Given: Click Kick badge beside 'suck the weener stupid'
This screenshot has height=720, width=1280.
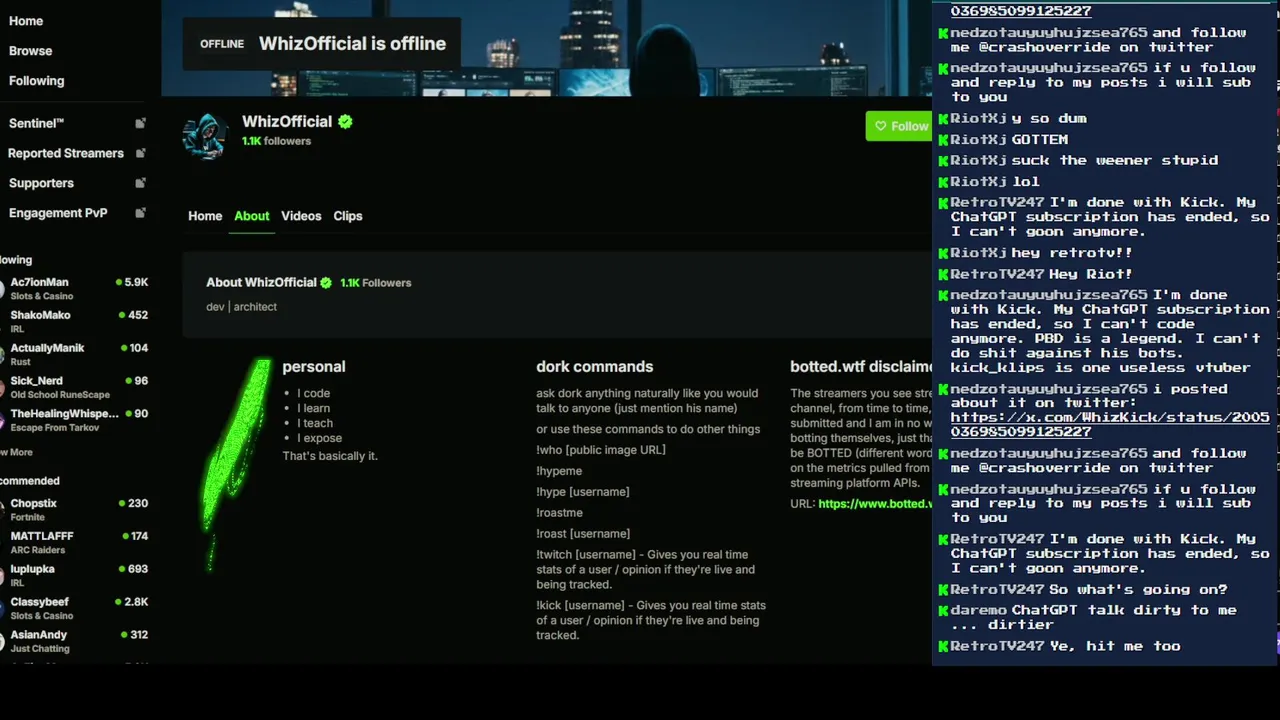Looking at the screenshot, I should [942, 160].
